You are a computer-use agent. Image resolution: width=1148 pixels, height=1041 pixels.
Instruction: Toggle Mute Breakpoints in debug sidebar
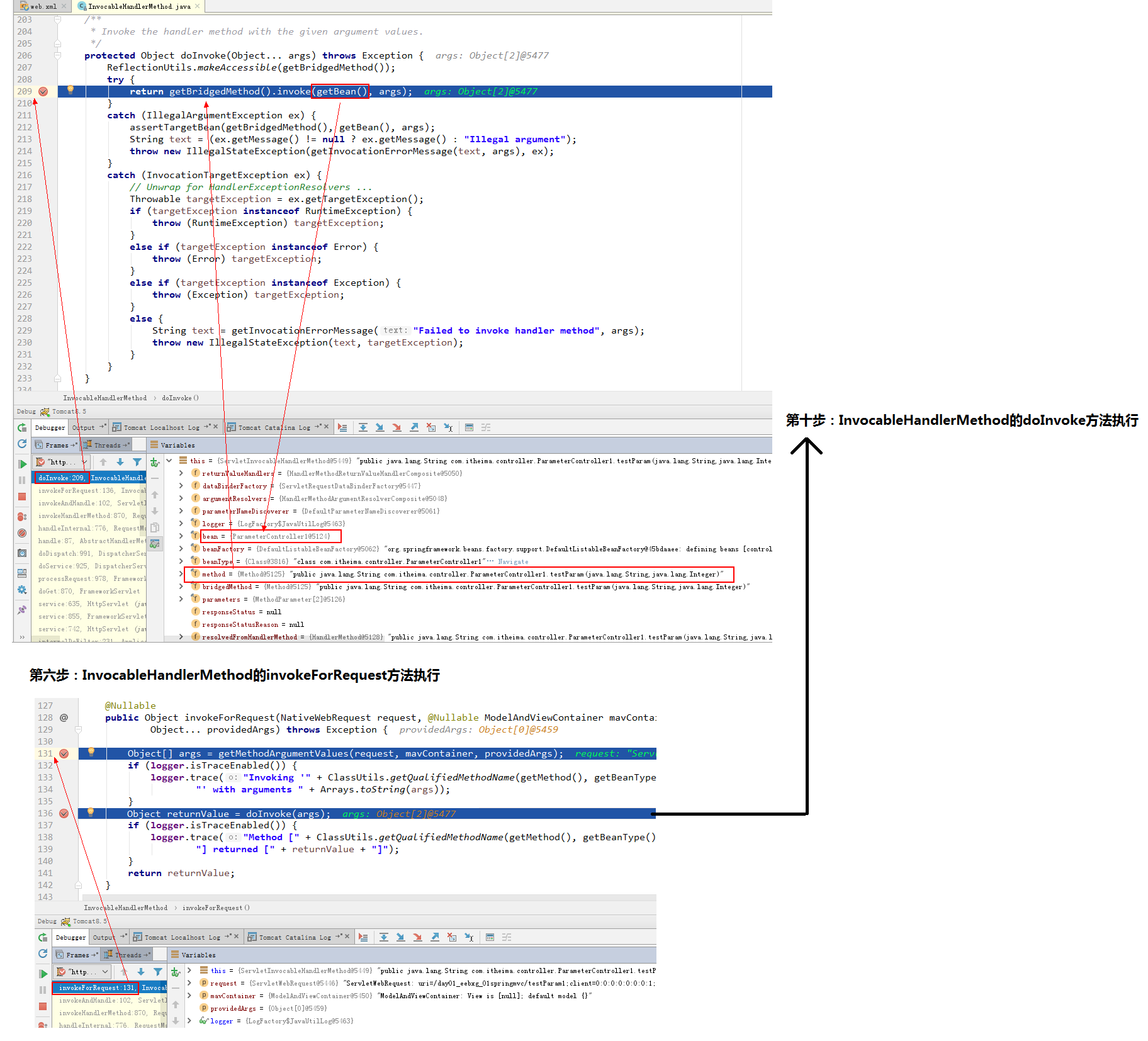coord(22,533)
